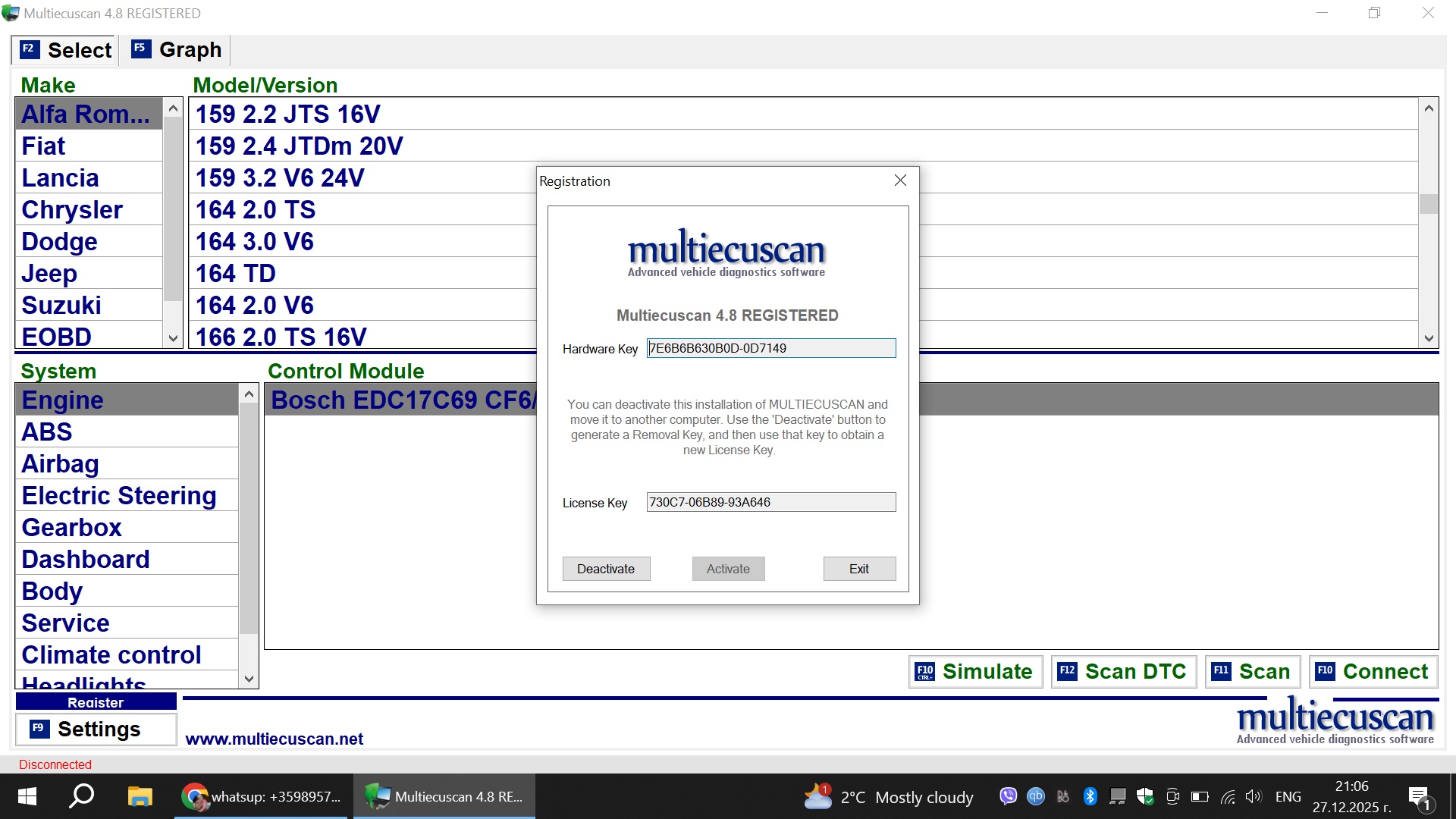Open the www.multiecuscan.net link
The image size is (1456, 819).
(x=275, y=738)
